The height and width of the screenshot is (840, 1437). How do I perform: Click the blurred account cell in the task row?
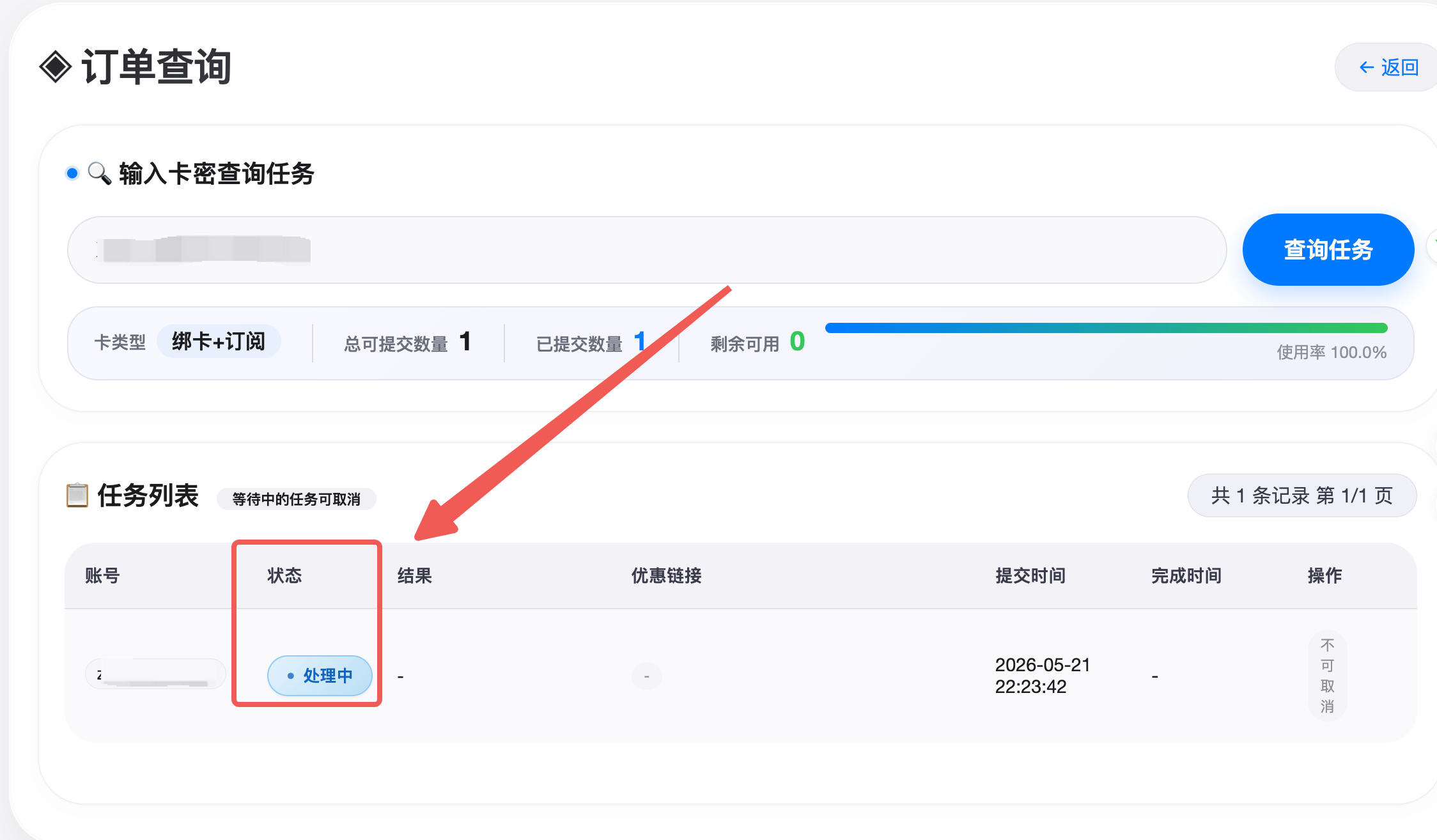click(155, 674)
